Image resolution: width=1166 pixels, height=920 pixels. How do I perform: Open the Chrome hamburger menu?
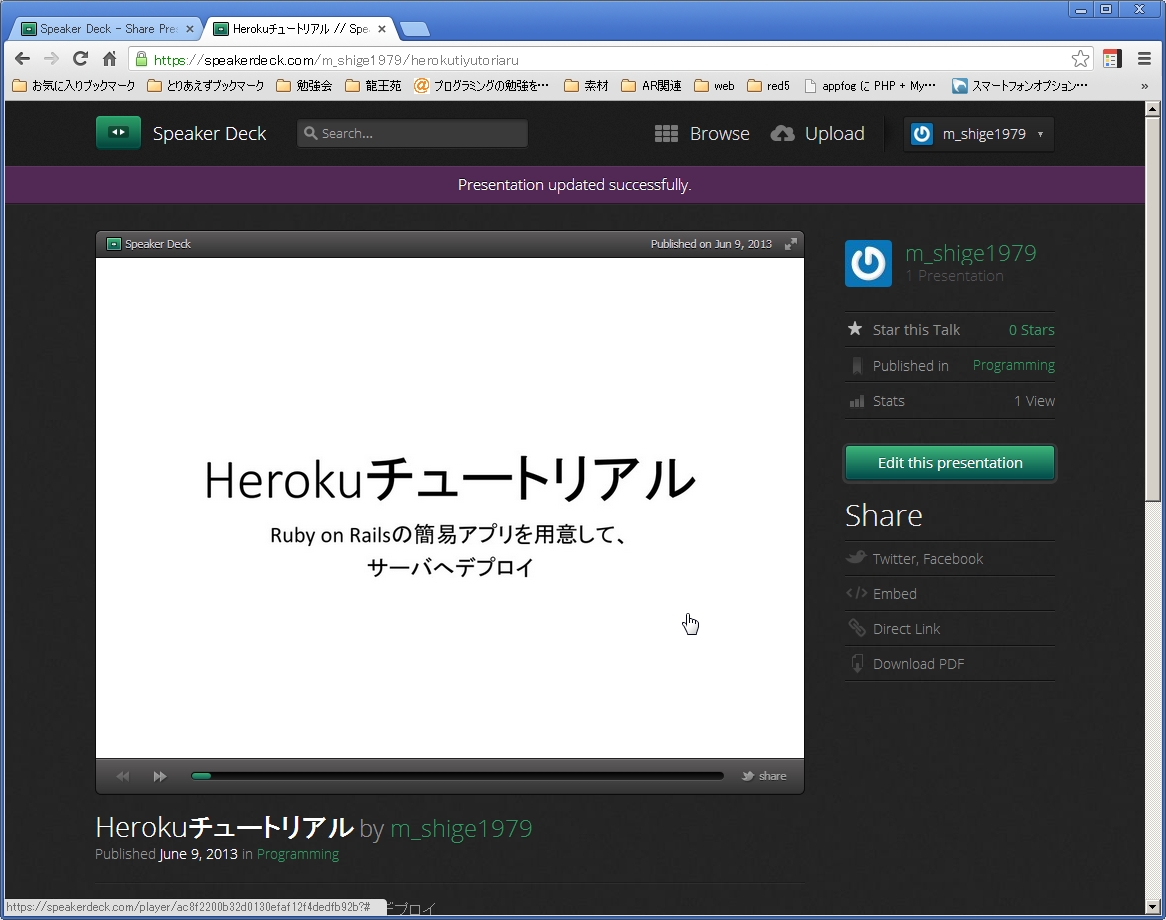click(1144, 59)
